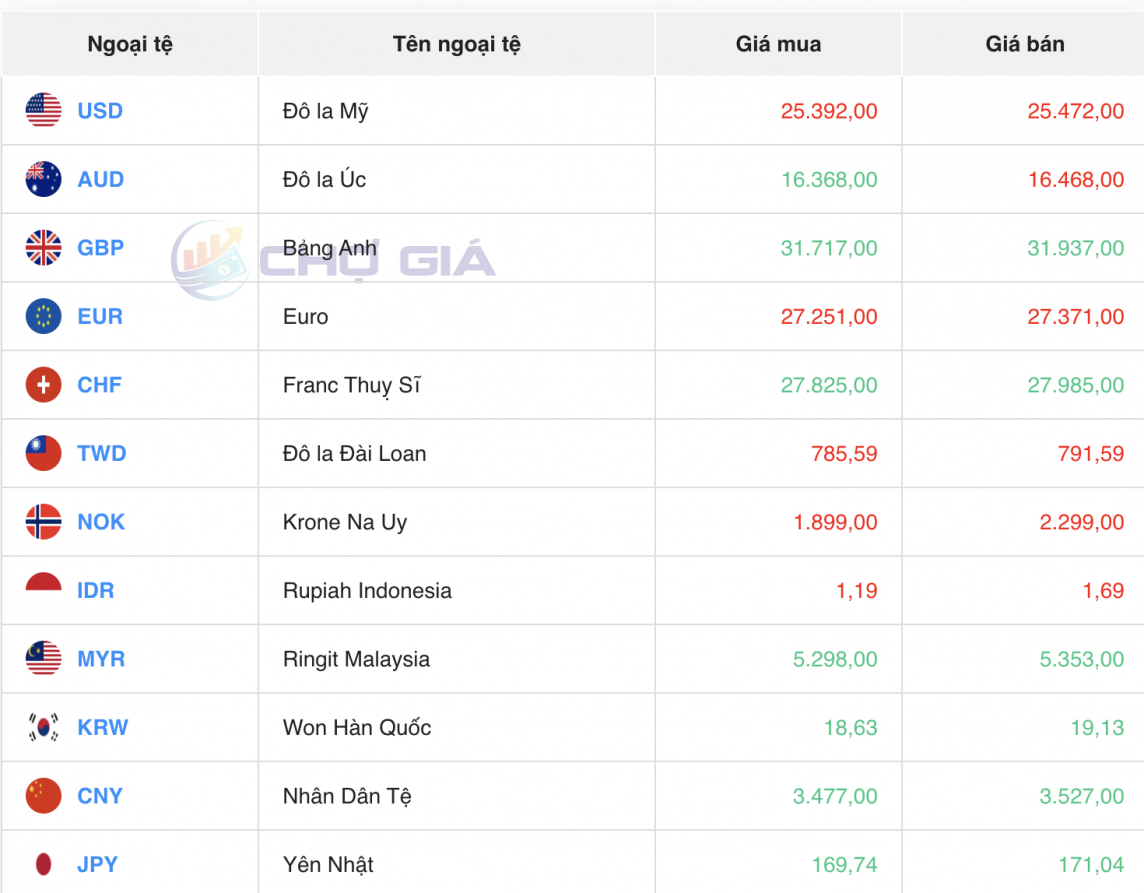This screenshot has height=893, width=1144.
Task: Select the Swiss flag icon
Action: point(43,385)
